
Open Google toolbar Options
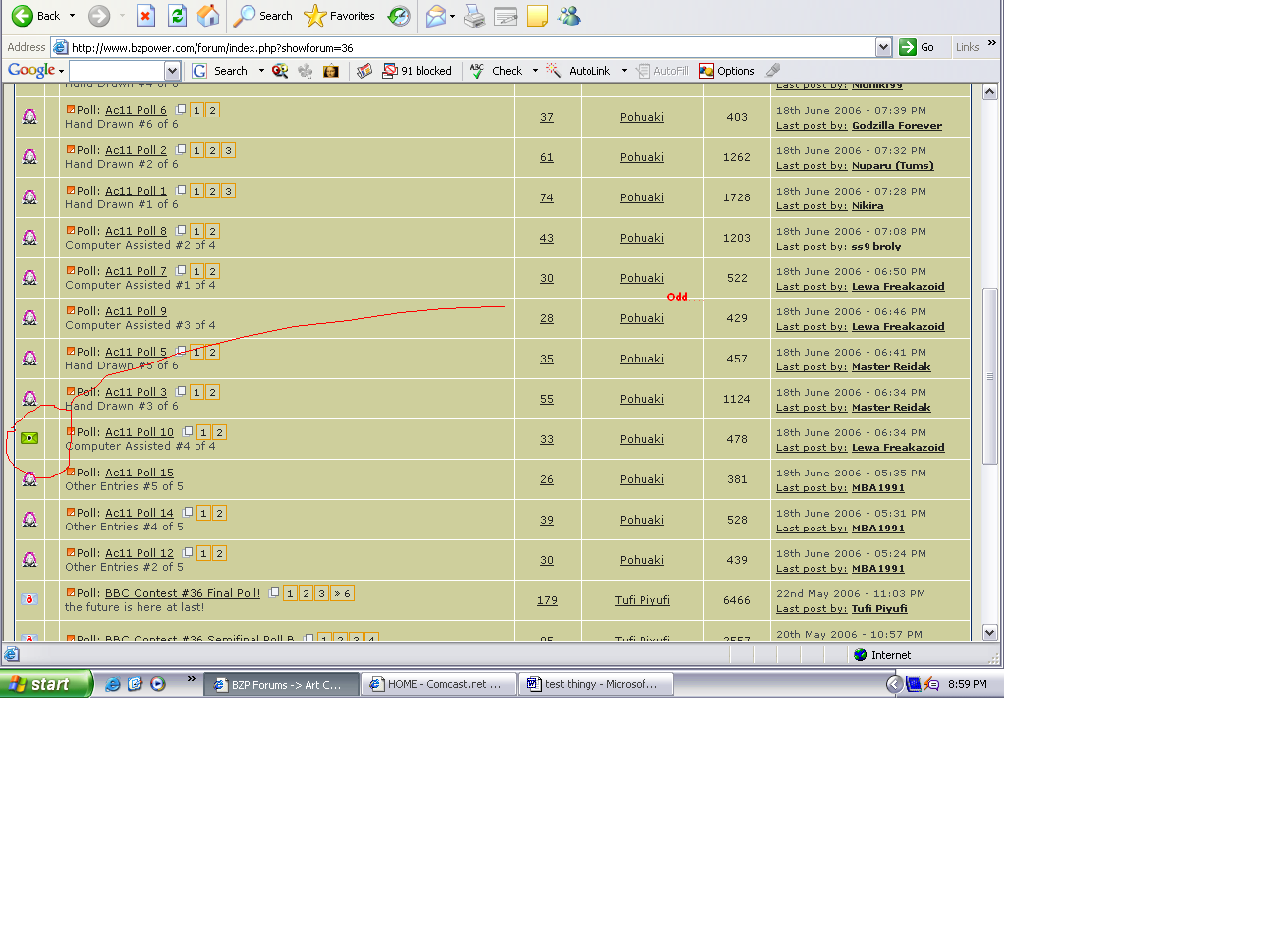pyautogui.click(x=726, y=71)
